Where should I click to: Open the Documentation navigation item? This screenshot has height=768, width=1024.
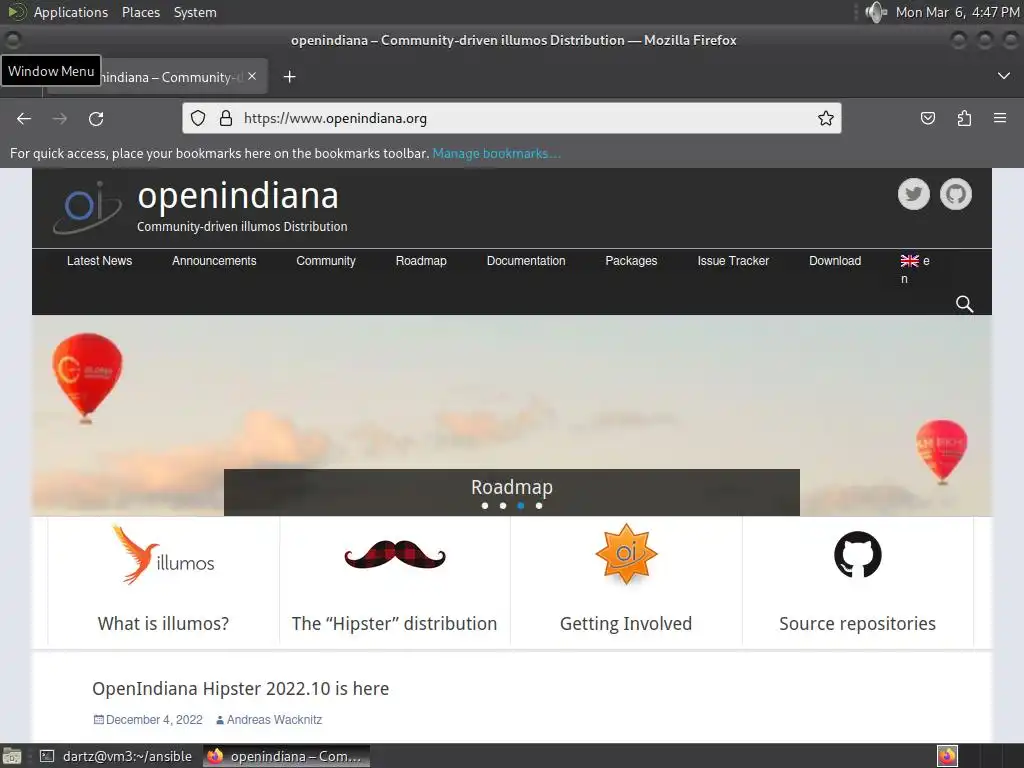[x=526, y=261]
